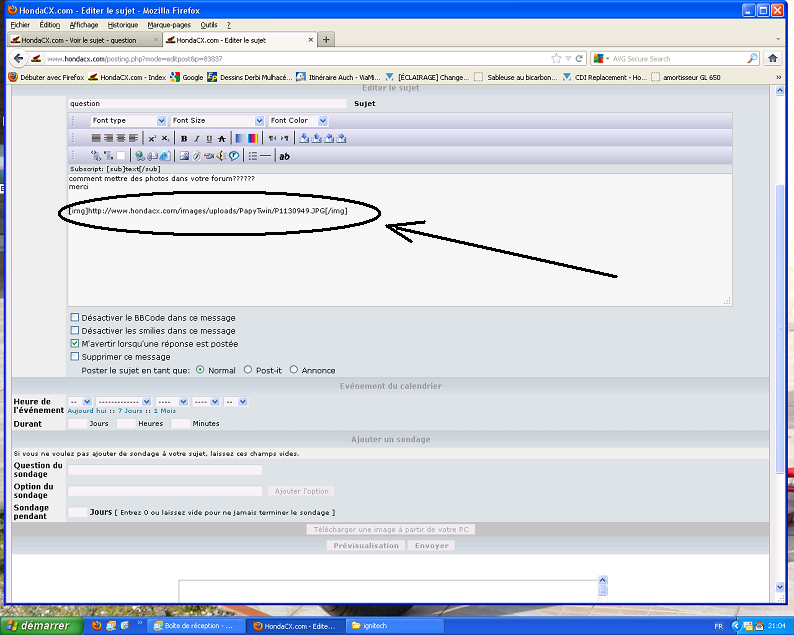Viewport: 794px width, 635px height.
Task: Open Édition menu
Action: pos(50,25)
